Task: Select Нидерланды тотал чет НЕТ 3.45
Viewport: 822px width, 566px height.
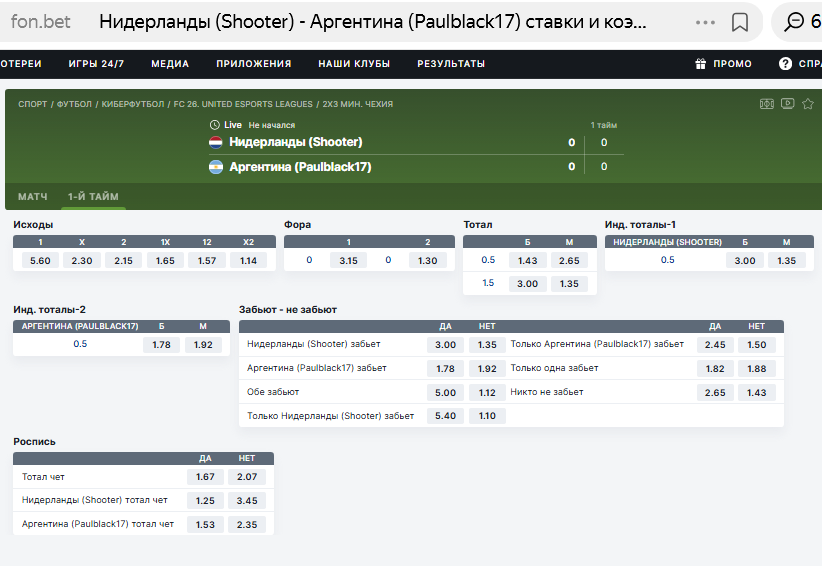Action: point(247,501)
